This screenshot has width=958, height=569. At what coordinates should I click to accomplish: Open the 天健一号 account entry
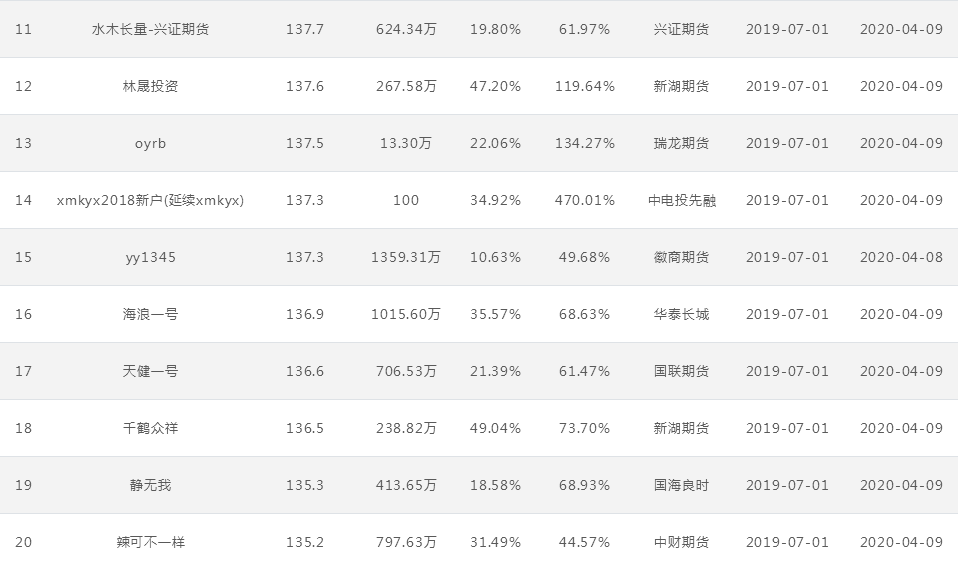coord(150,371)
